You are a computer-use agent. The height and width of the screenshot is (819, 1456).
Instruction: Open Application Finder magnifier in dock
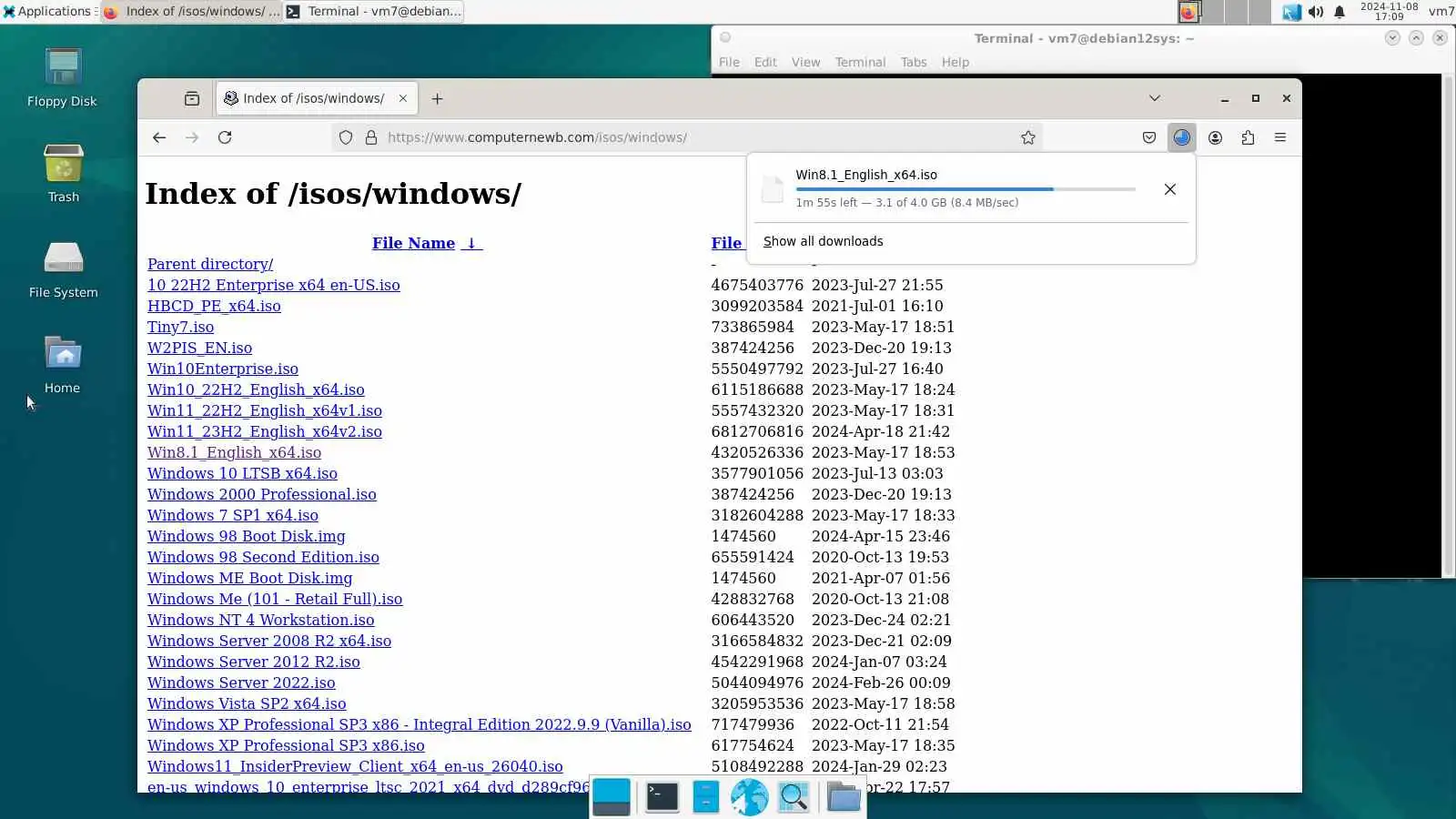(x=794, y=797)
